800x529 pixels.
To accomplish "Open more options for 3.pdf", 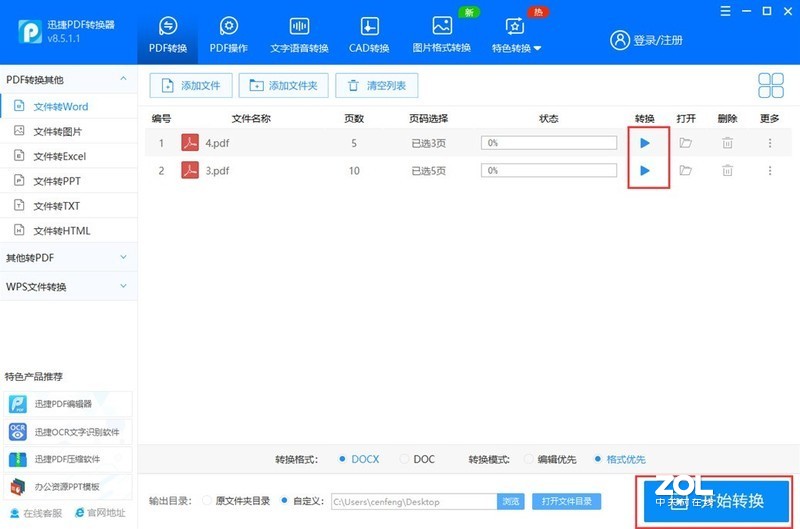I will tap(770, 170).
